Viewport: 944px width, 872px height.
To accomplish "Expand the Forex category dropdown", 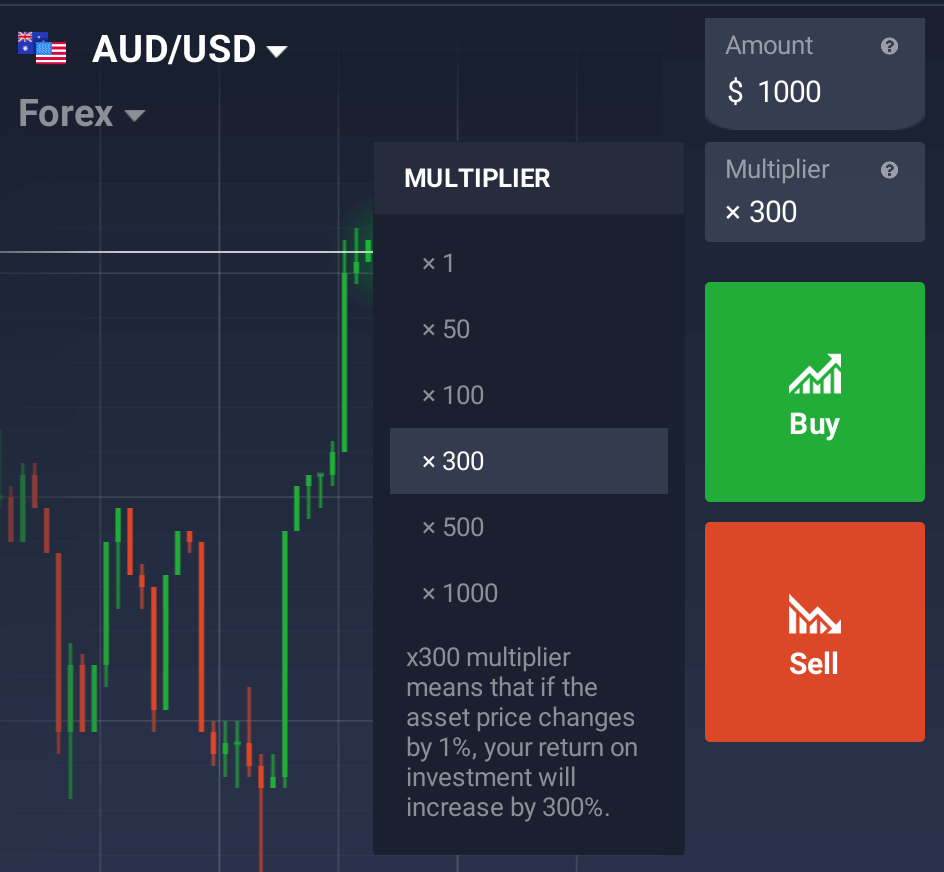I will click(135, 115).
